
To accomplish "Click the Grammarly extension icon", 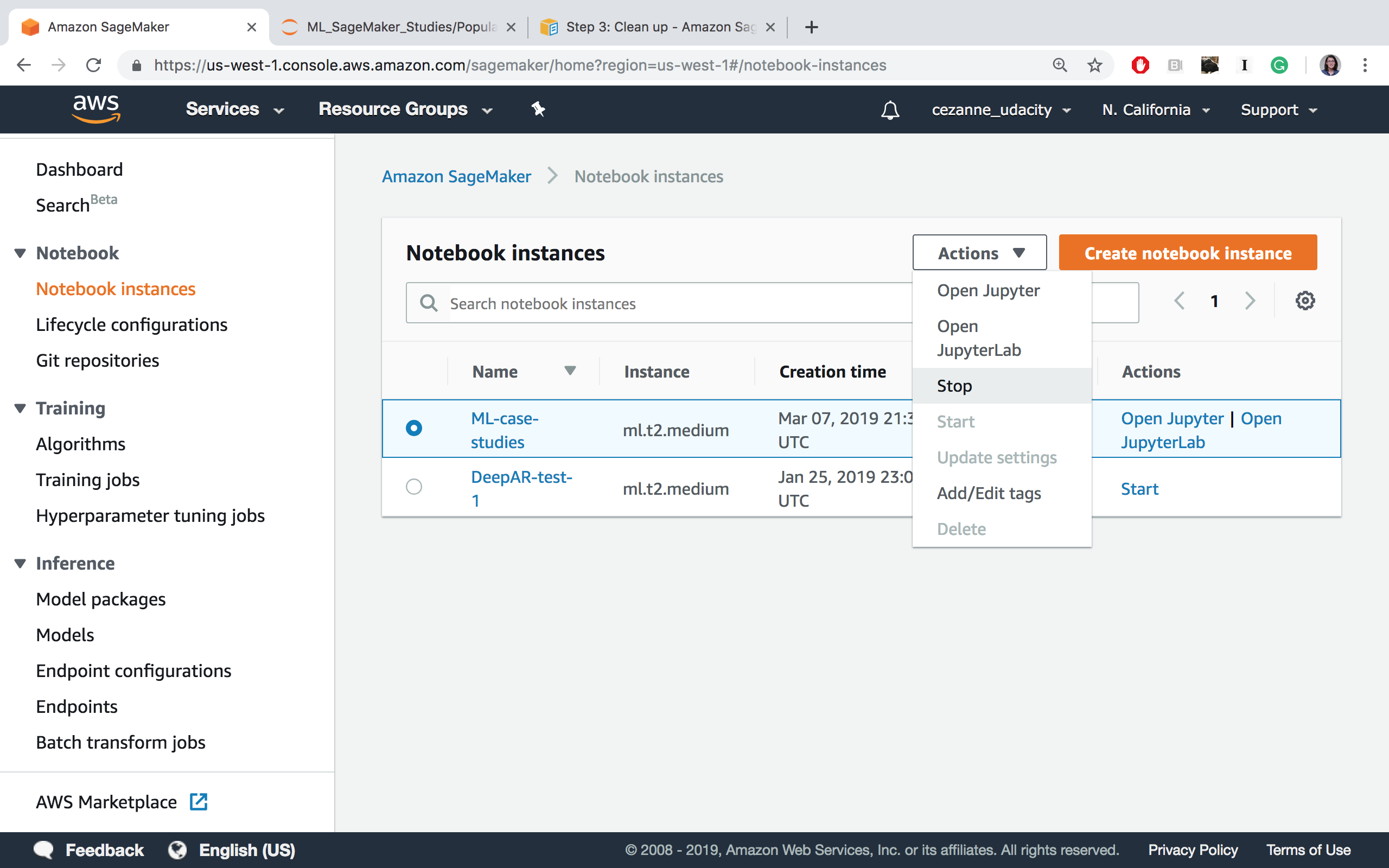I will click(1279, 65).
